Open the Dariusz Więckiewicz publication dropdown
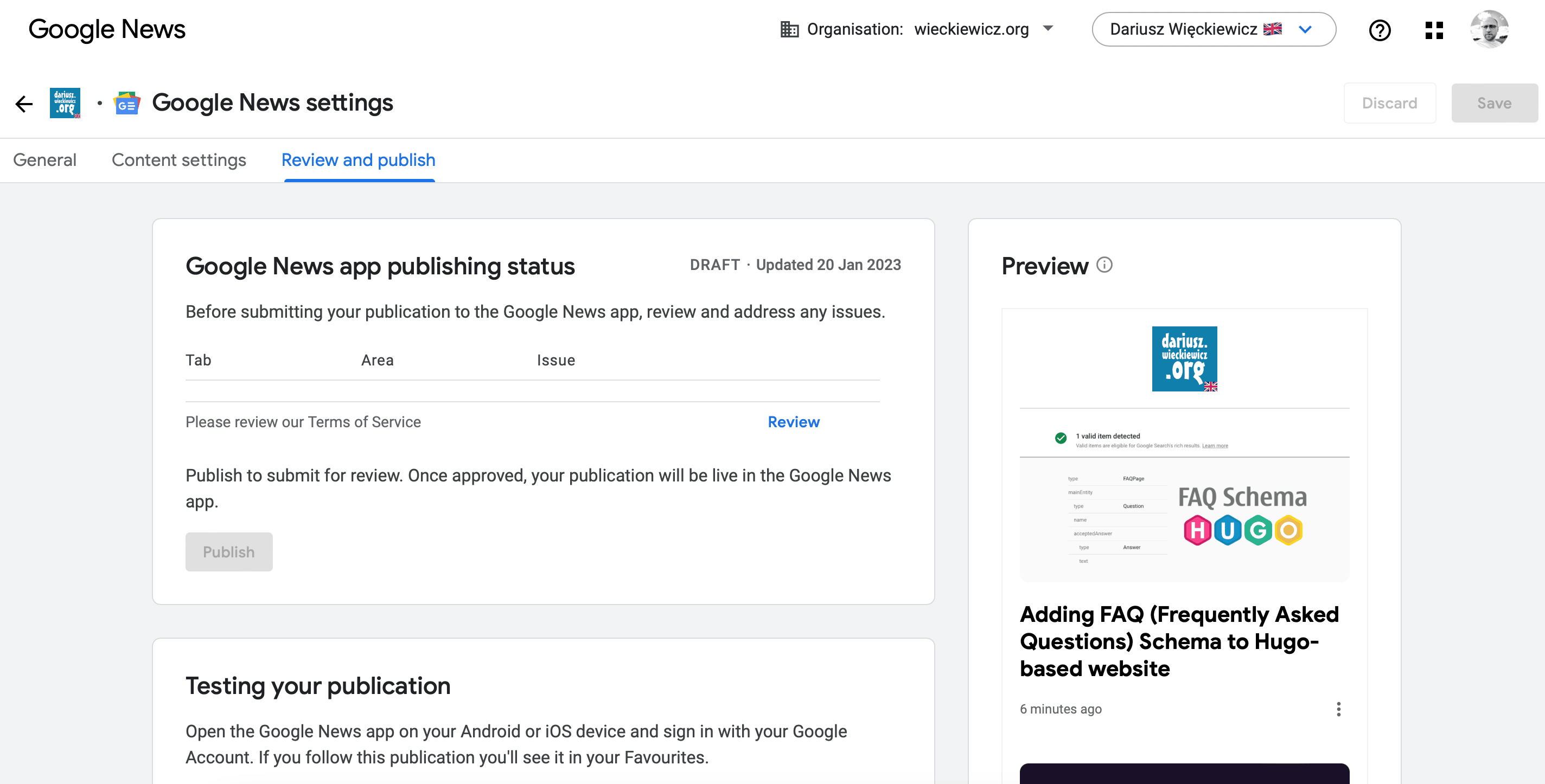The height and width of the screenshot is (784, 1545). pyautogui.click(x=1214, y=29)
